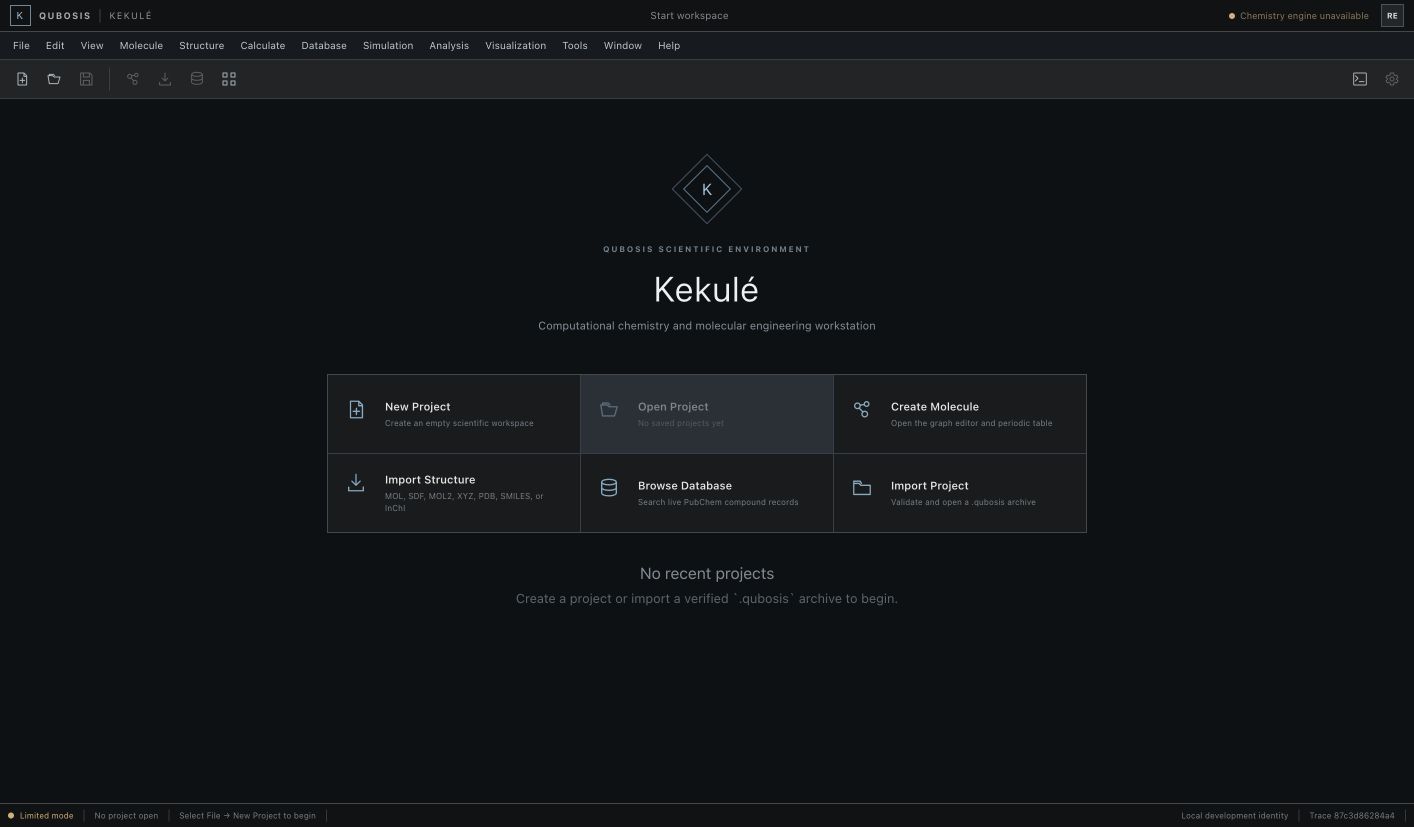Open the Tools menu
Image resolution: width=1414 pixels, height=827 pixels.
(575, 46)
